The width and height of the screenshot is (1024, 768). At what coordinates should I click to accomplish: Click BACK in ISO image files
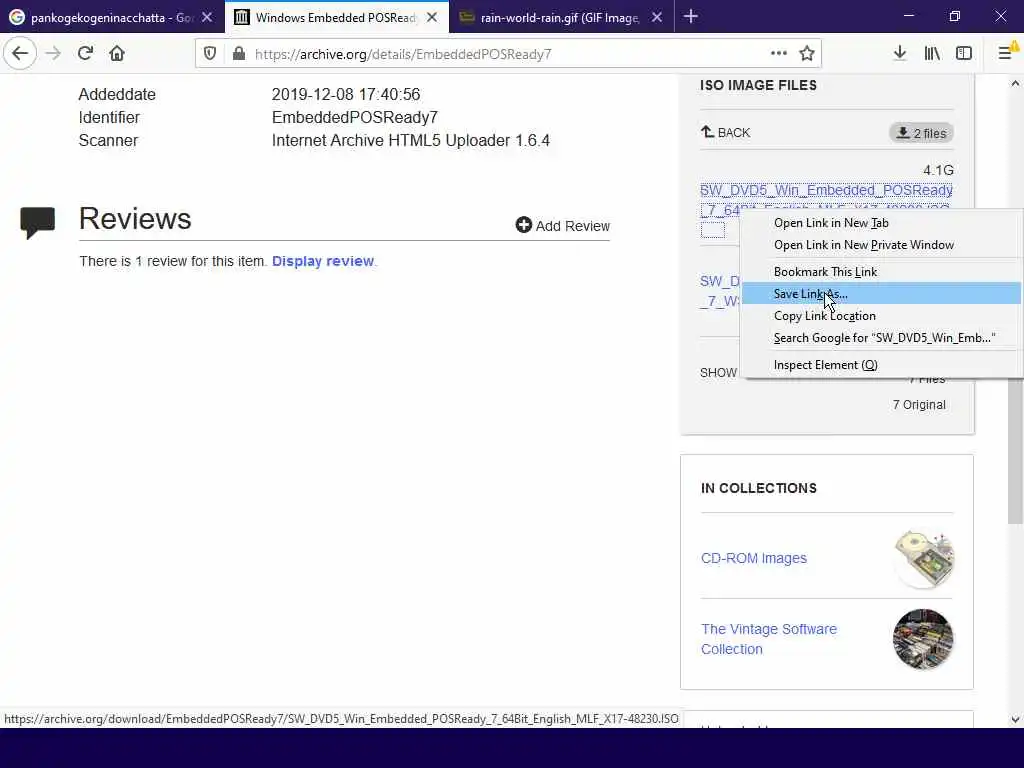pos(726,133)
